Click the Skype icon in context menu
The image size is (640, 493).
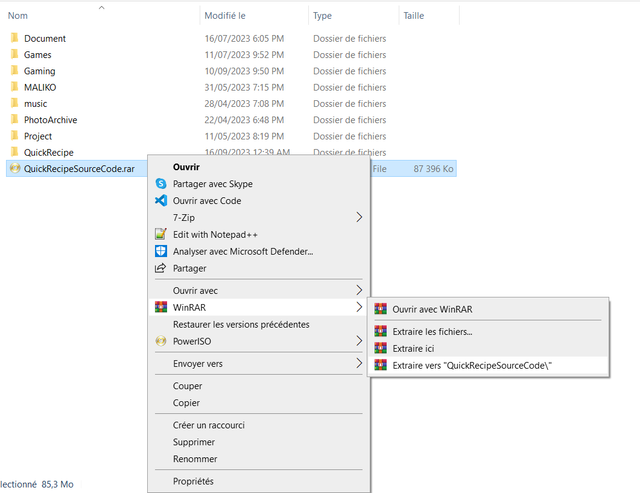click(161, 184)
